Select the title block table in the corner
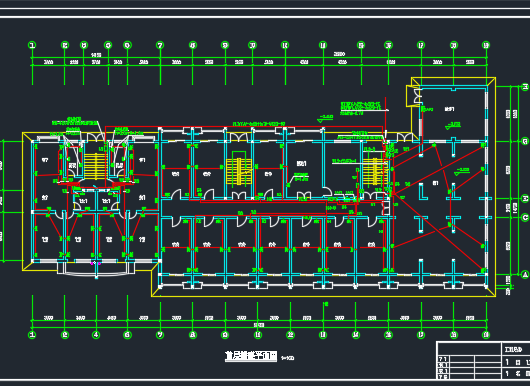This screenshot has height=386, width=530. (x=483, y=360)
